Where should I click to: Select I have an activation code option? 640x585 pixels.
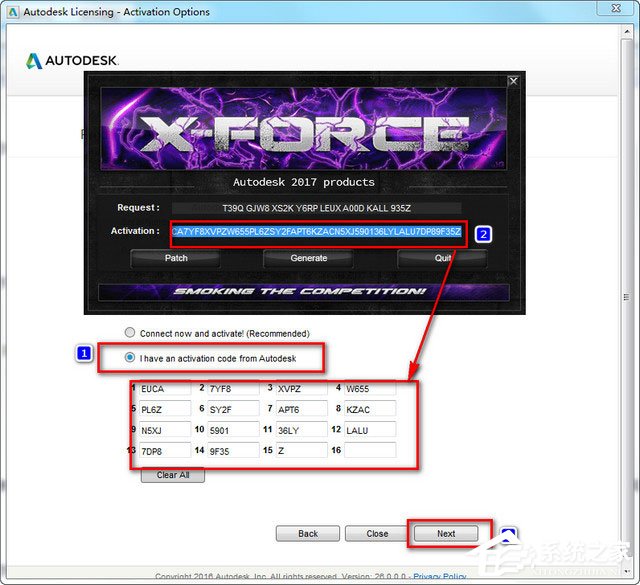click(130, 358)
